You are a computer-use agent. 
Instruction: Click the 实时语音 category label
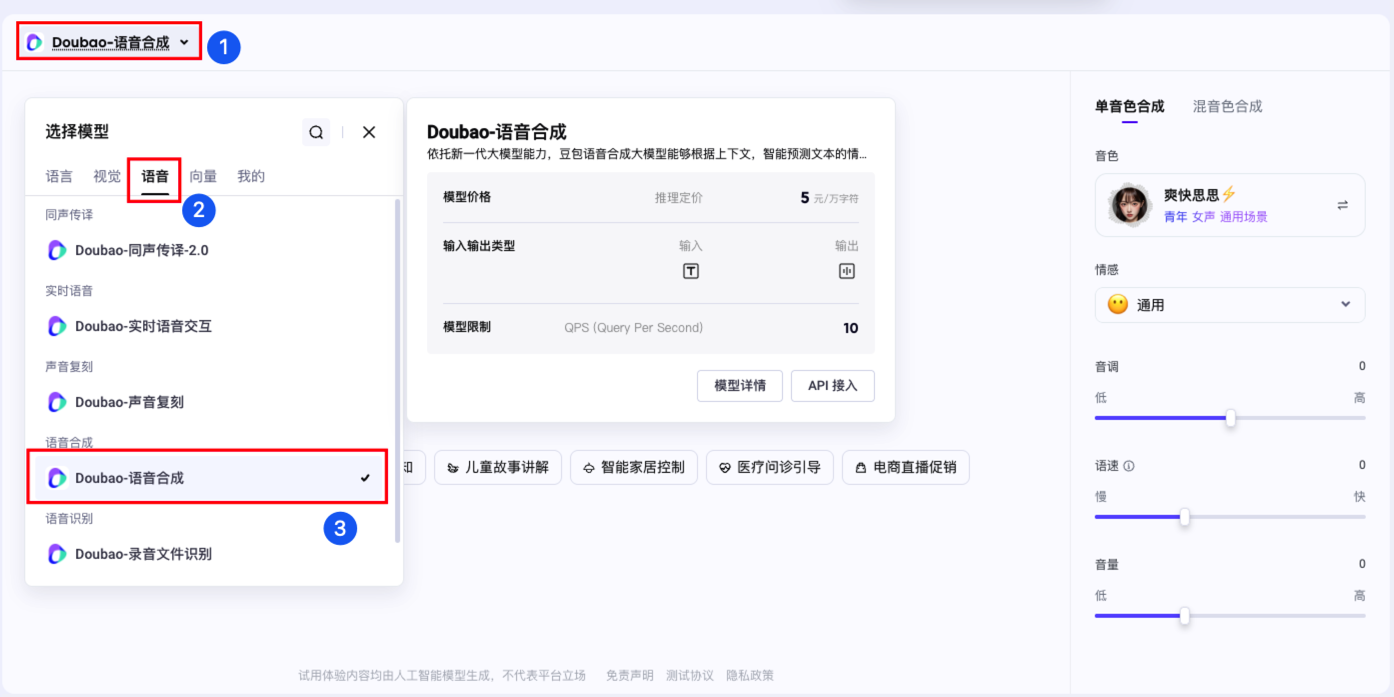click(69, 291)
